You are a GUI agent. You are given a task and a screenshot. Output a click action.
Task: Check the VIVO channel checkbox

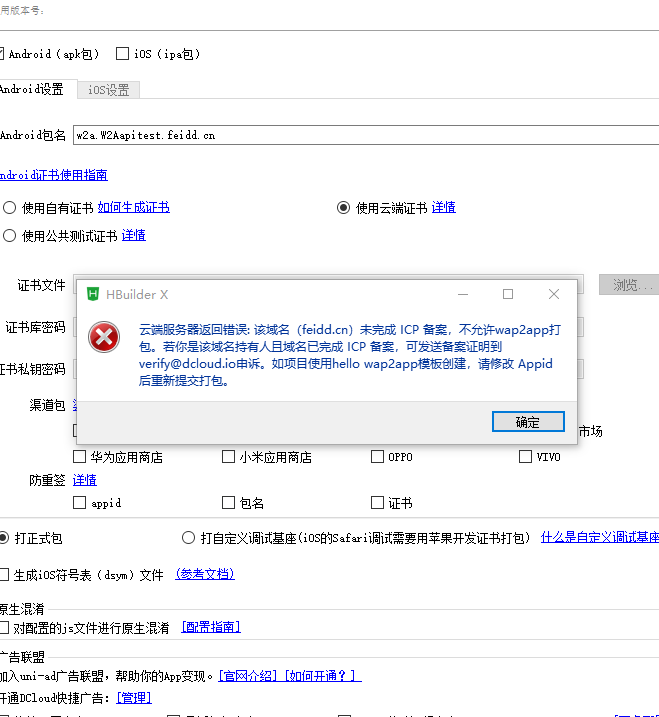tap(525, 456)
